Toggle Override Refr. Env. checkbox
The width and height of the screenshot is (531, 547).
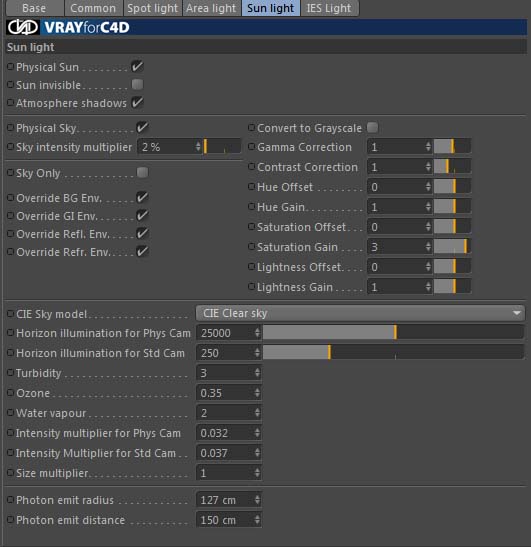[142, 252]
